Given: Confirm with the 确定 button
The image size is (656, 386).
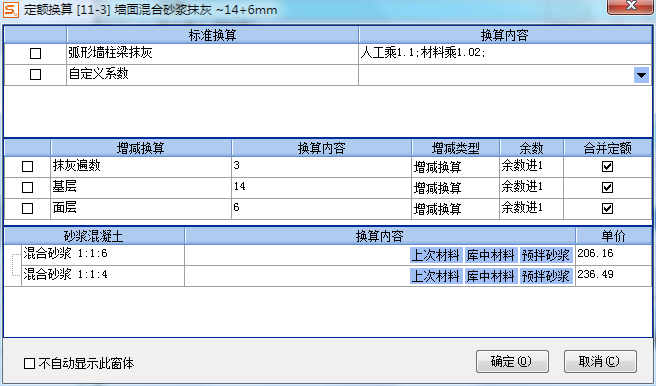Looking at the screenshot, I should 512,361.
